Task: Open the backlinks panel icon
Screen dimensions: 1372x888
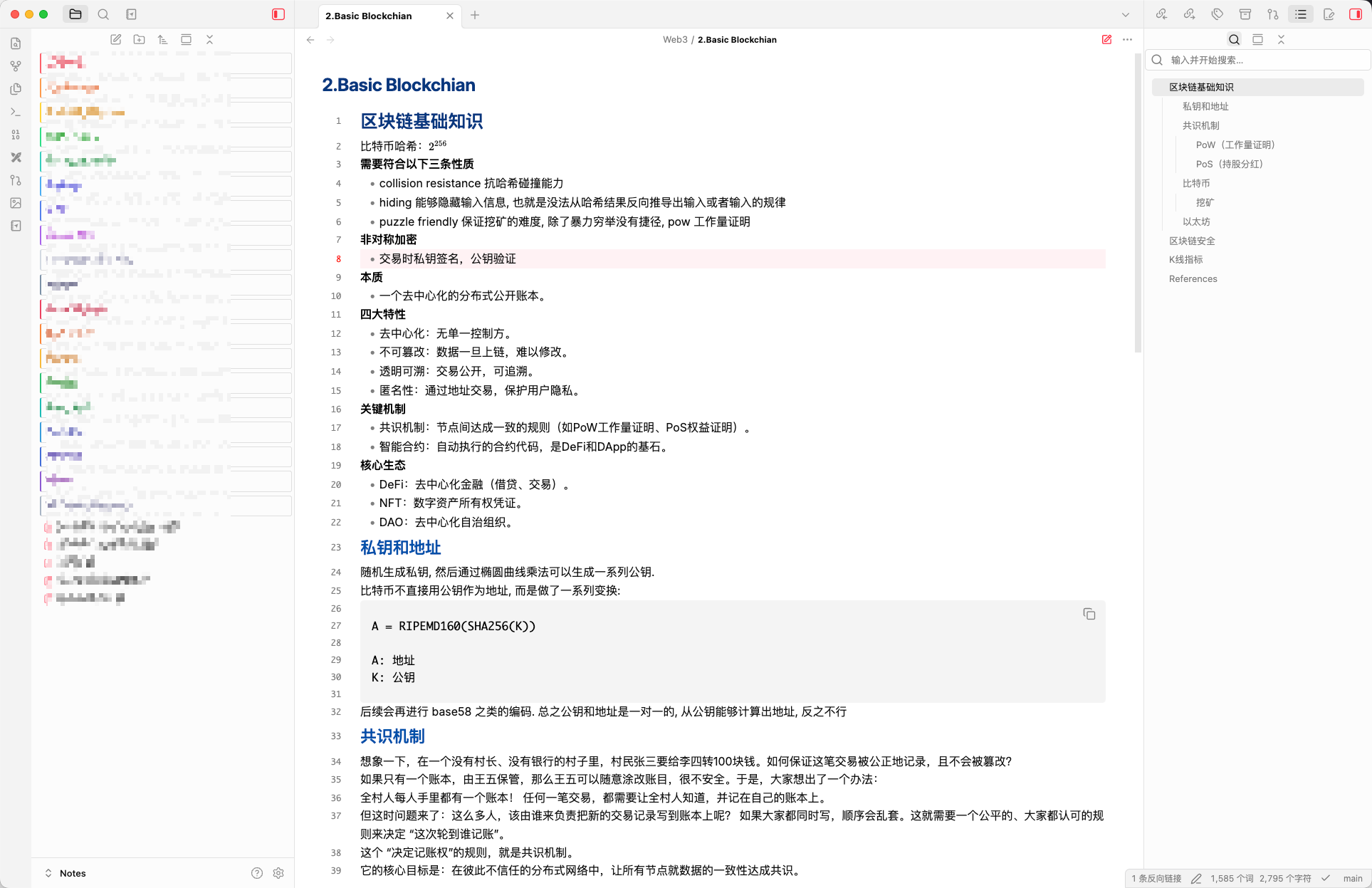Action: 1161,14
